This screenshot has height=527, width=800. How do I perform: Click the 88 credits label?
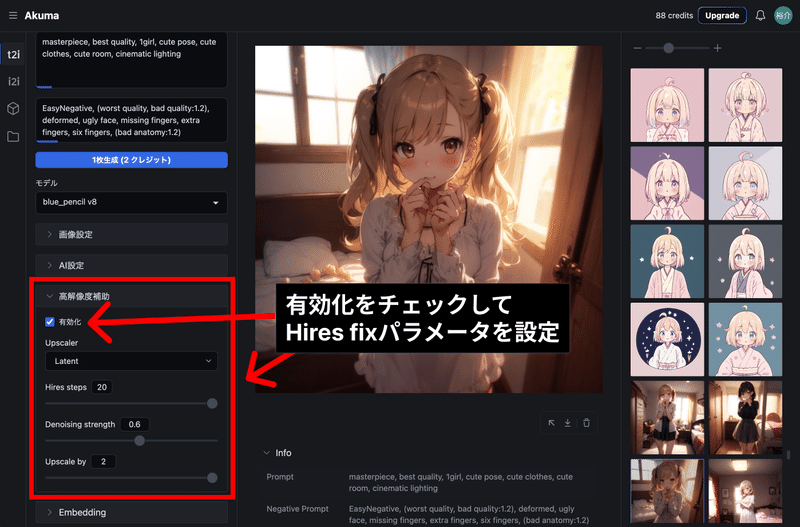pos(674,15)
